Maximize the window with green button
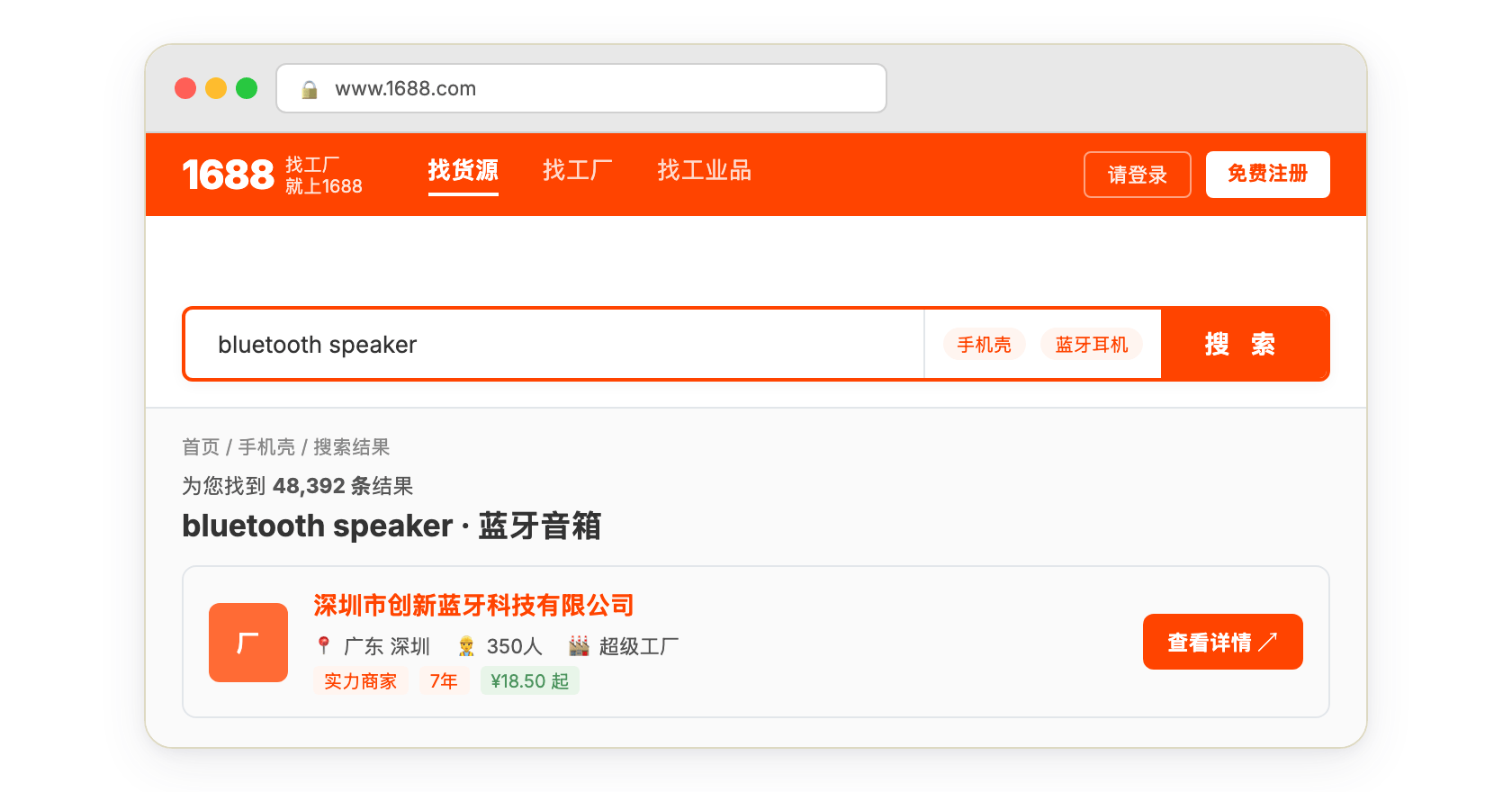The image size is (1512, 792). [247, 88]
